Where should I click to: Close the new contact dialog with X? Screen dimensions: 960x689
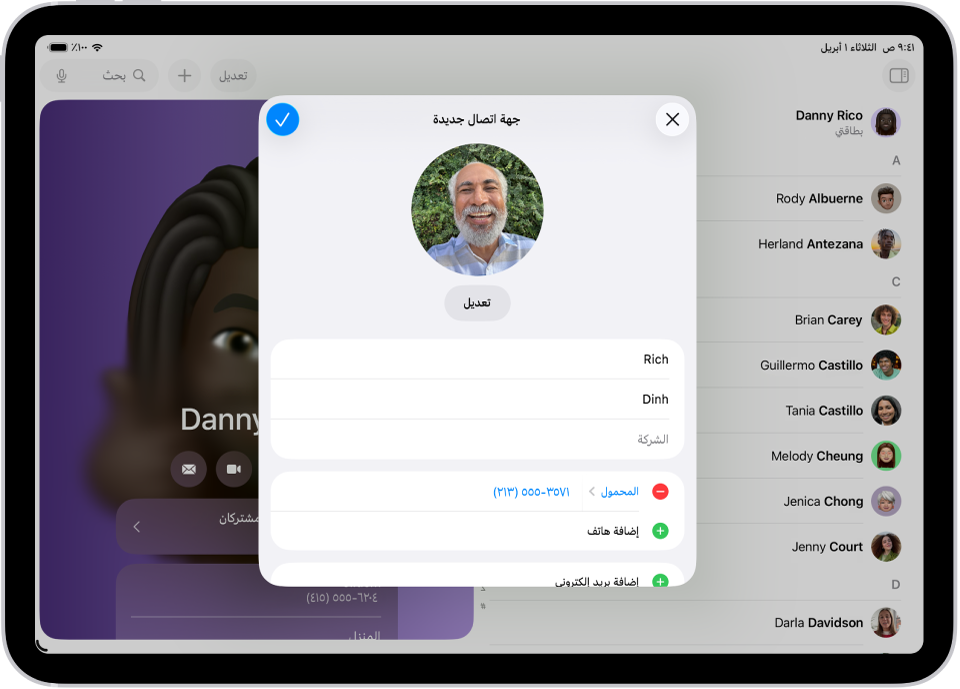pos(672,119)
